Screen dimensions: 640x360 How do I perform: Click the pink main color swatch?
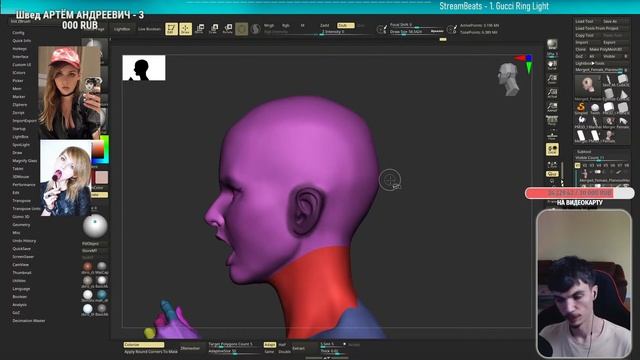tap(101, 177)
